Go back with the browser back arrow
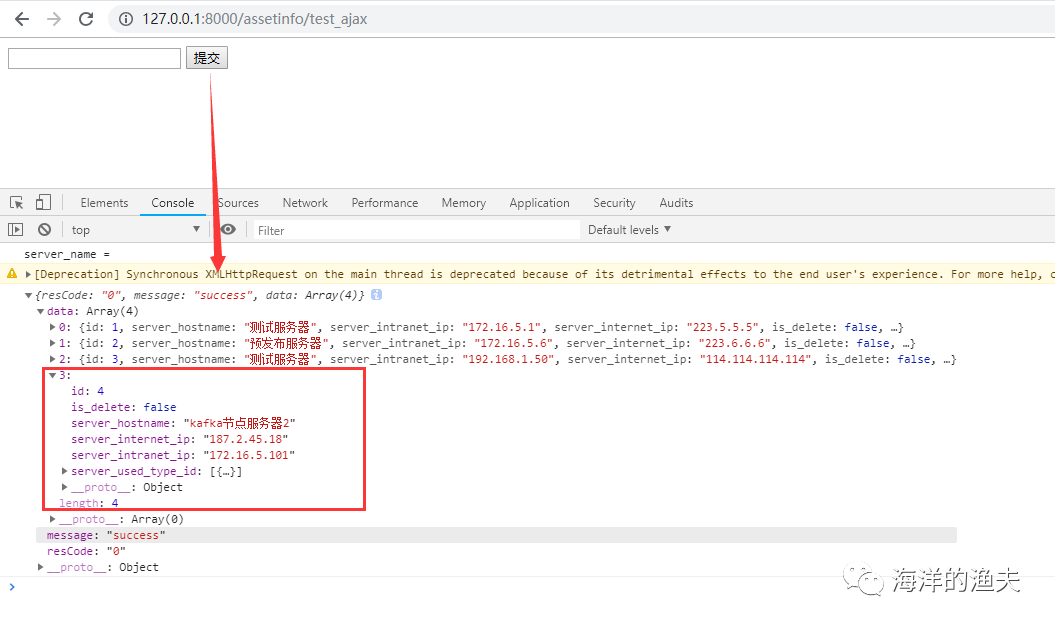 [x=22, y=19]
